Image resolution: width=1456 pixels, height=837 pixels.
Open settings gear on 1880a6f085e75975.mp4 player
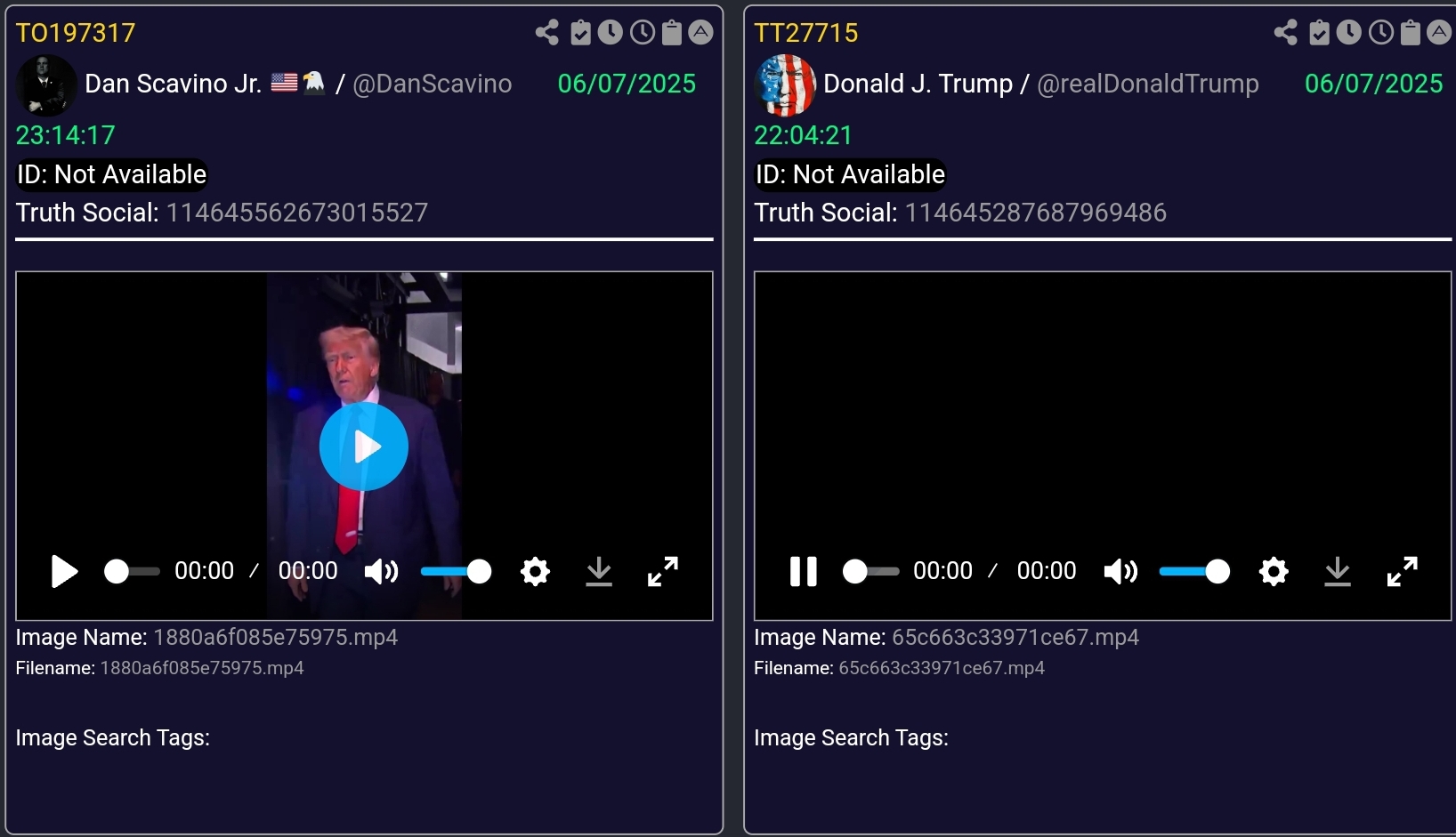click(535, 571)
